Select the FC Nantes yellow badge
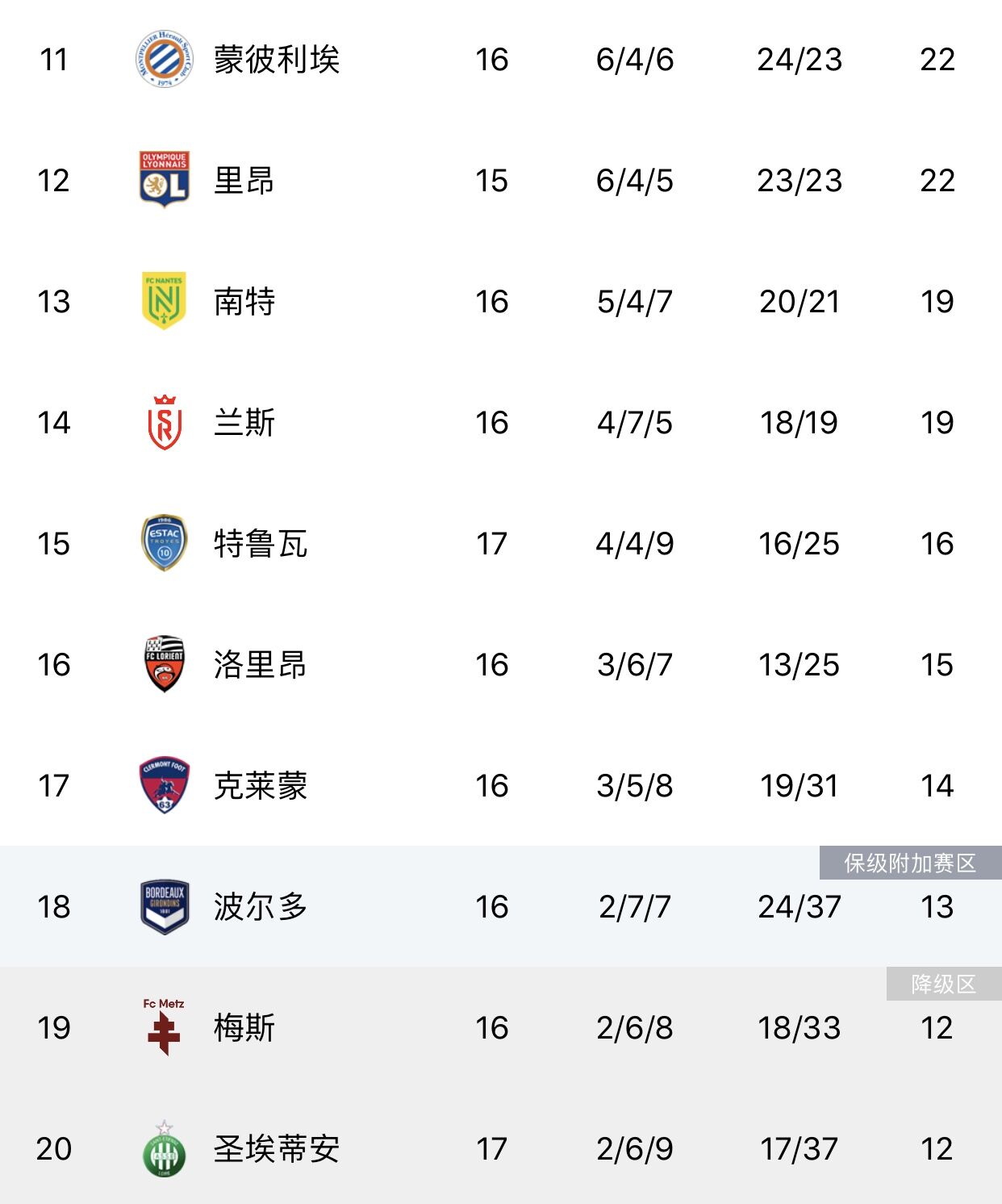Viewport: 1002px width, 1204px height. [165, 300]
